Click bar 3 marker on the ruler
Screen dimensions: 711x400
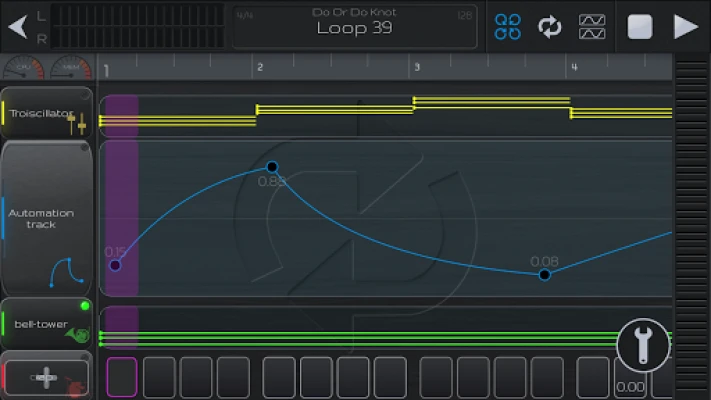point(417,67)
